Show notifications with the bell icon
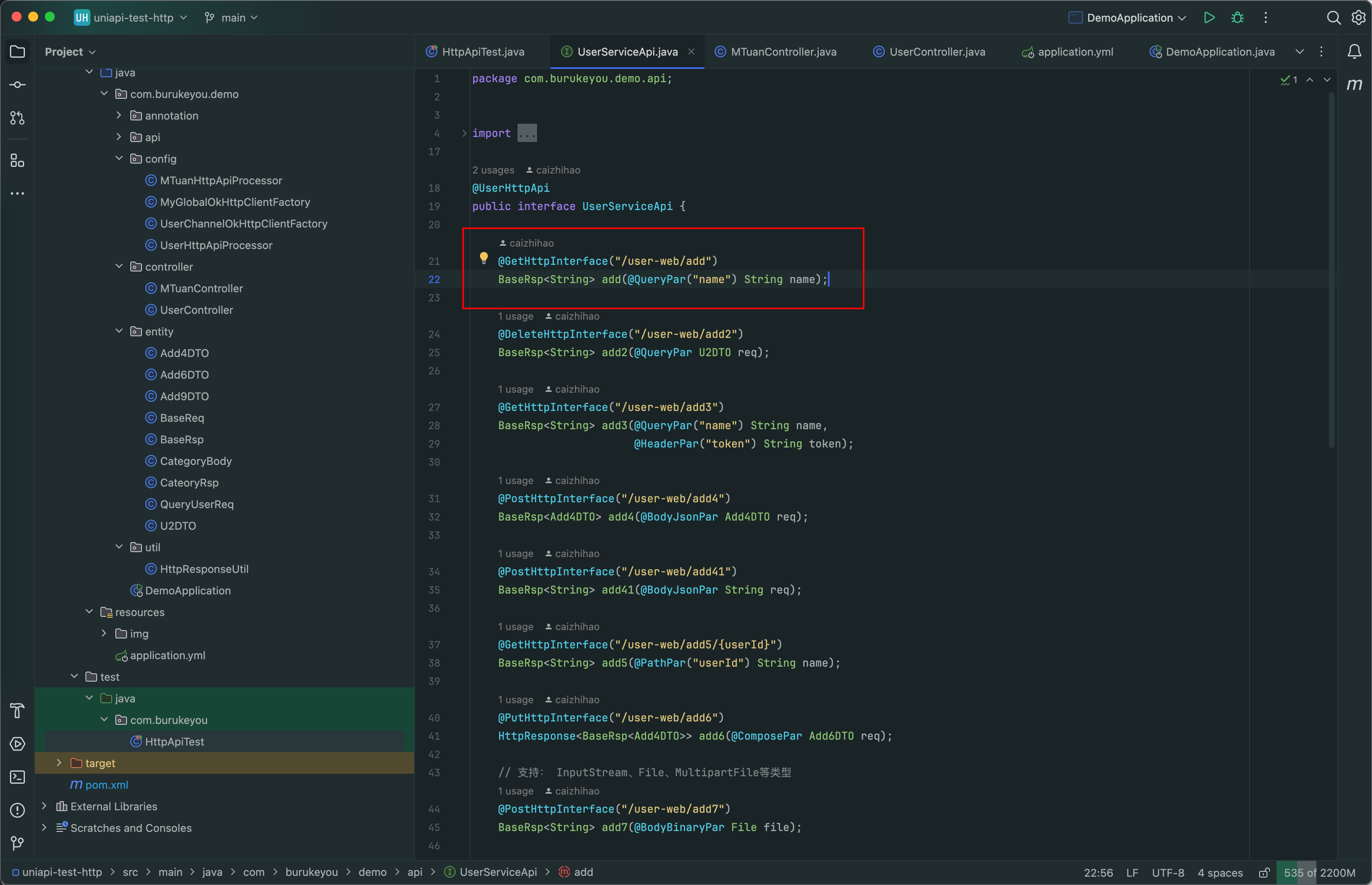This screenshot has height=885, width=1372. click(x=1354, y=52)
